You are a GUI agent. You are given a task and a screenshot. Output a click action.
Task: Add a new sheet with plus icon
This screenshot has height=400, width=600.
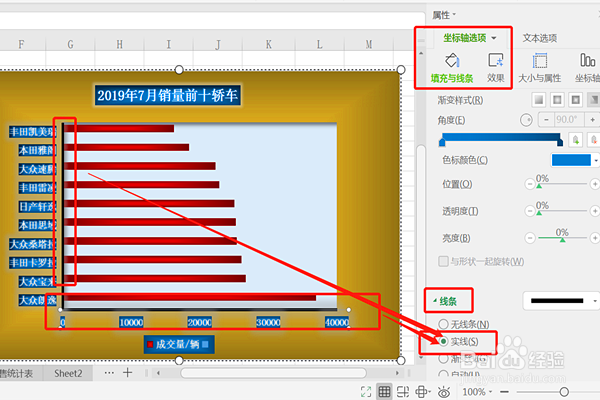(127, 372)
